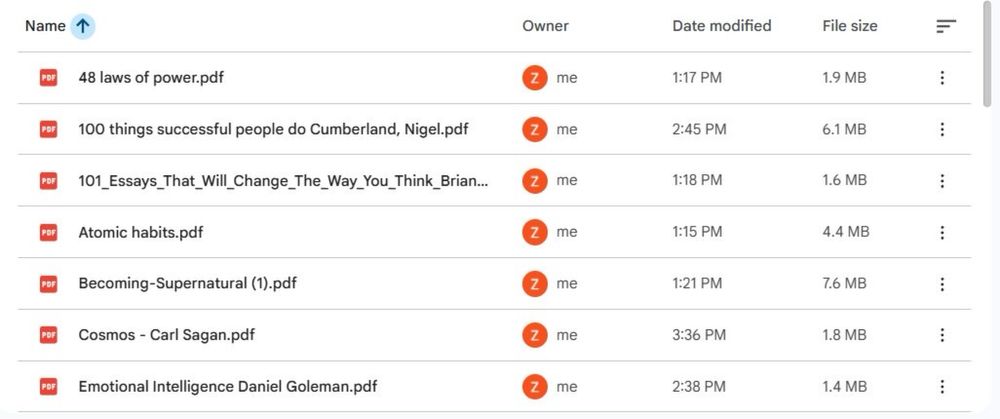Select the Becoming-Supernatural (1).pdf file

pos(187,284)
